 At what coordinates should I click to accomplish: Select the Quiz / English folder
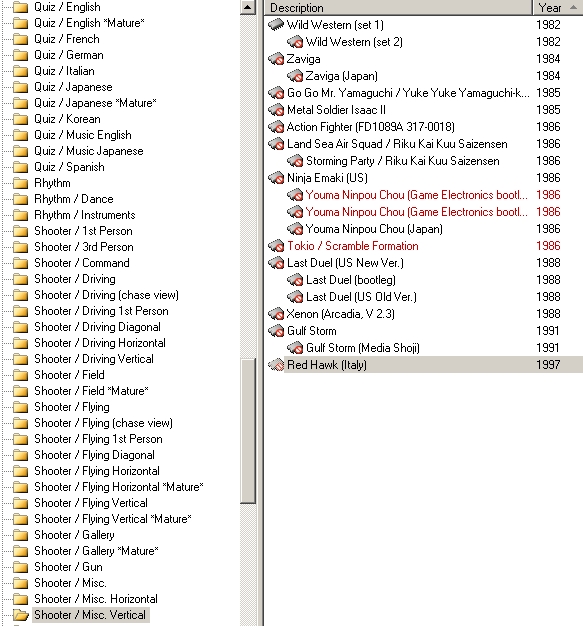[67, 7]
